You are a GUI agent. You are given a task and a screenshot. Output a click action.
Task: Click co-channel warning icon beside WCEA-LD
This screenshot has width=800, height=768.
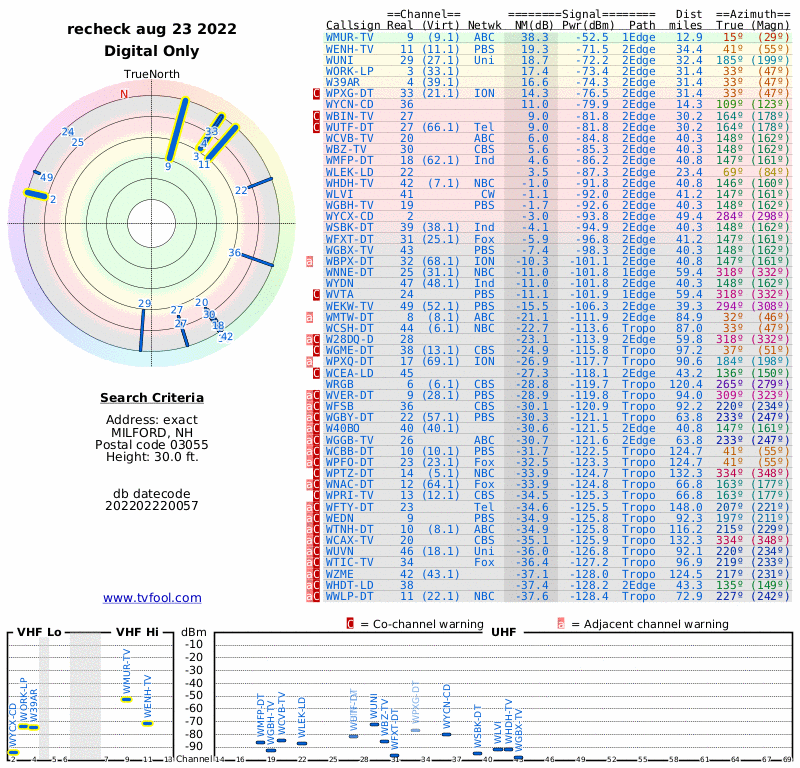[x=317, y=373]
